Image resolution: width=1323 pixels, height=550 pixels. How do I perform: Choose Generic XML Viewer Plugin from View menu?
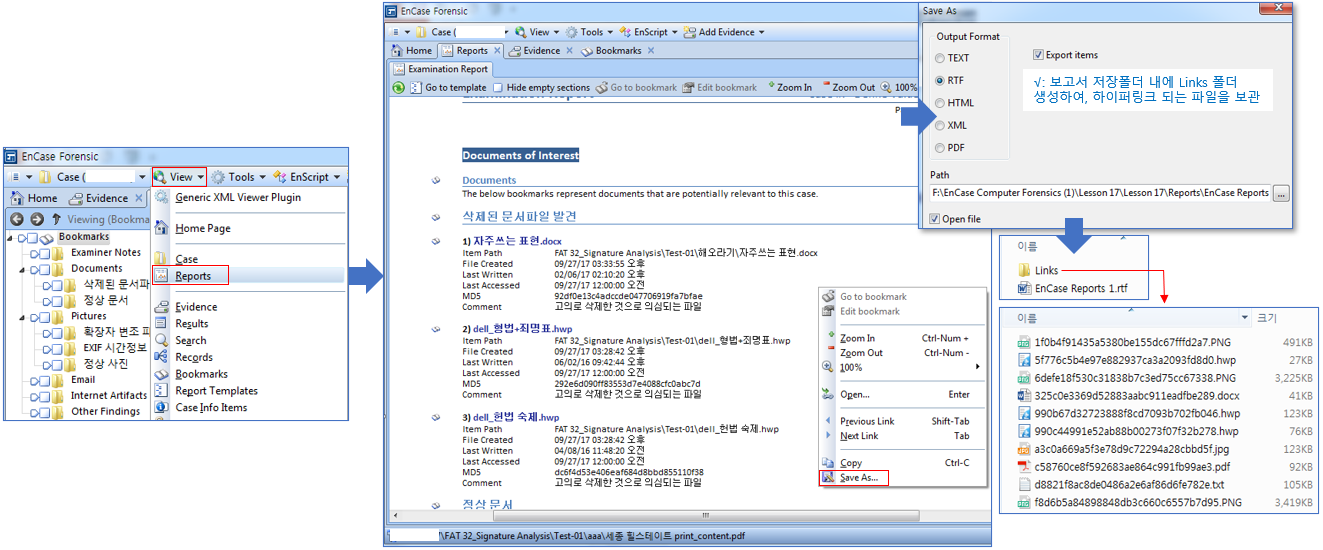tap(238, 197)
